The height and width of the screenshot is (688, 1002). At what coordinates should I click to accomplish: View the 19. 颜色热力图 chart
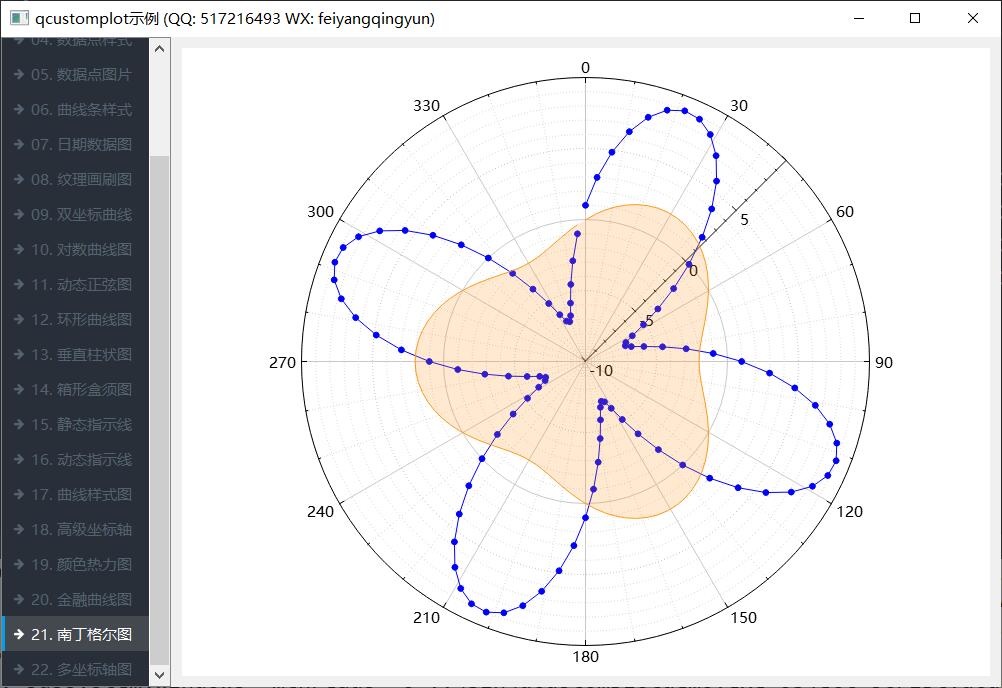[x=80, y=565]
